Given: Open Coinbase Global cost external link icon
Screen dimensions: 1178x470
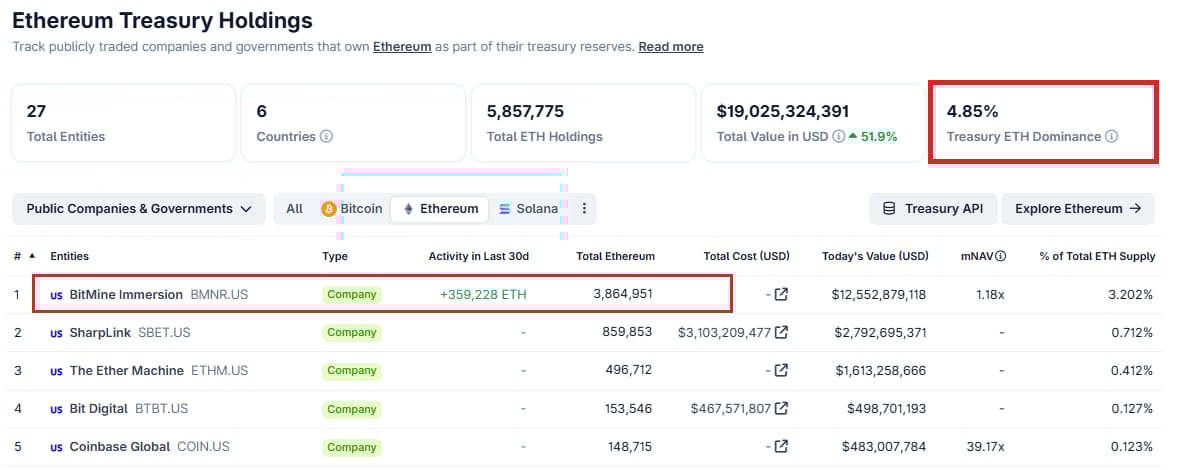Looking at the screenshot, I should pyautogui.click(x=781, y=447).
